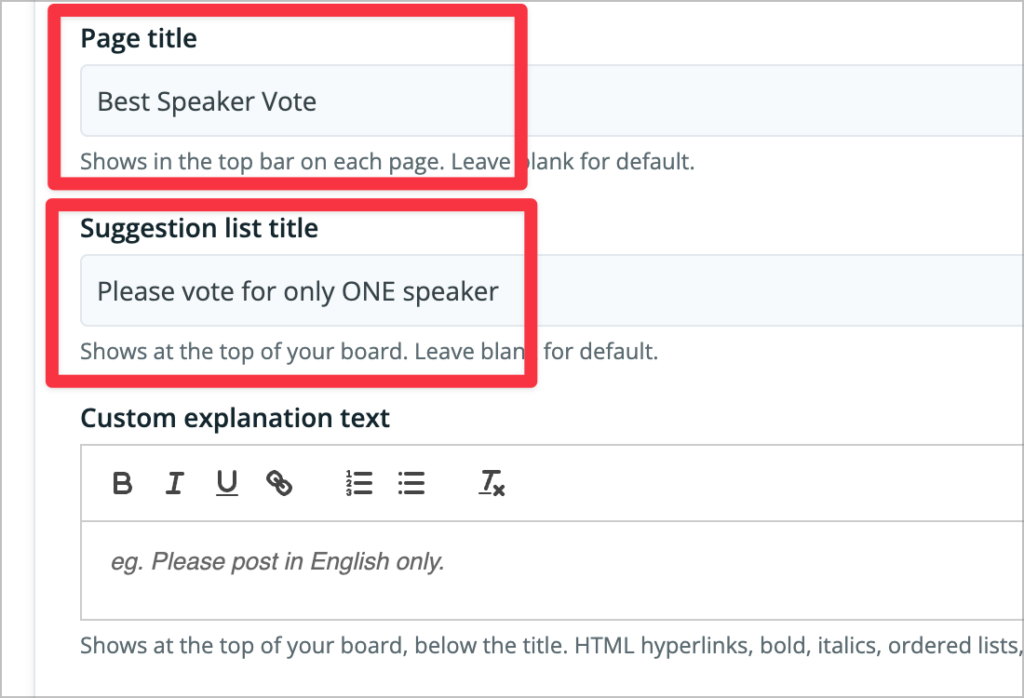Click the HTML hyperlinks help text below the editor
The height and width of the screenshot is (698, 1024).
[552, 645]
